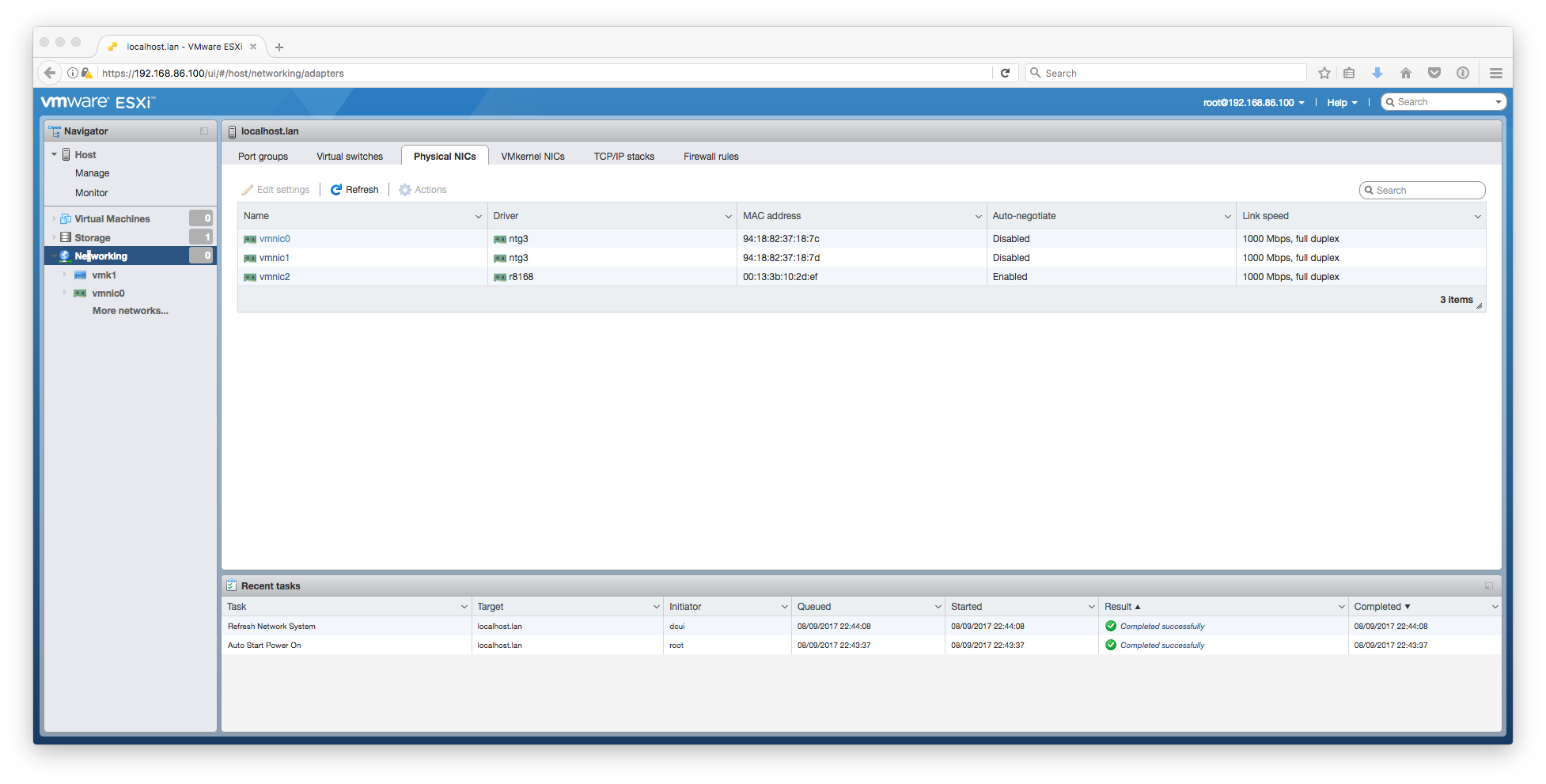Bookmark this page with the star icon
The height and width of the screenshot is (784, 1546).
coord(1324,73)
